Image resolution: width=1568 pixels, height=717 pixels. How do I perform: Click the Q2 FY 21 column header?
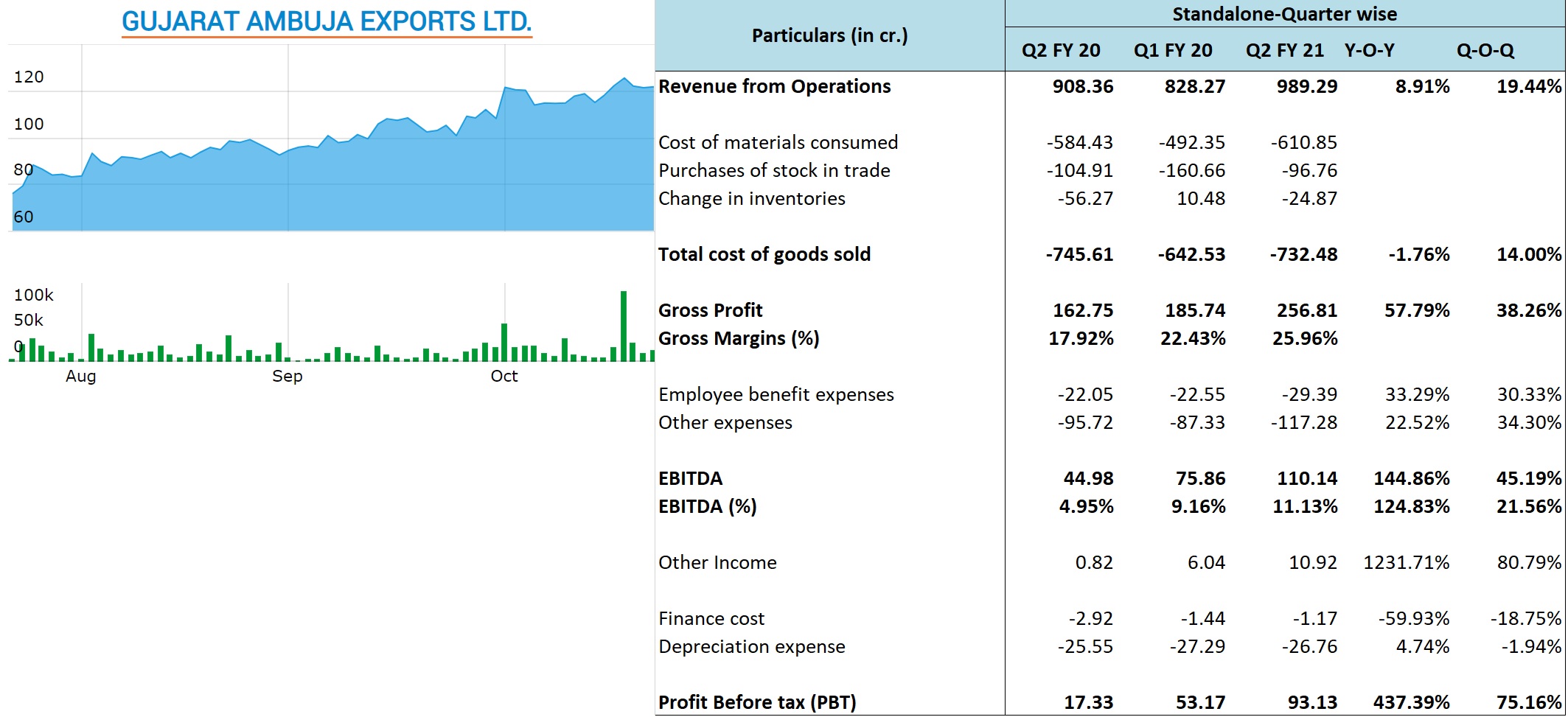(x=1284, y=50)
